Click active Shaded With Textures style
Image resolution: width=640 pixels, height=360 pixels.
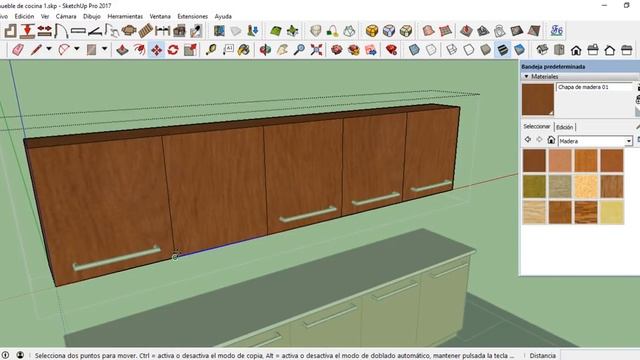[x=502, y=50]
